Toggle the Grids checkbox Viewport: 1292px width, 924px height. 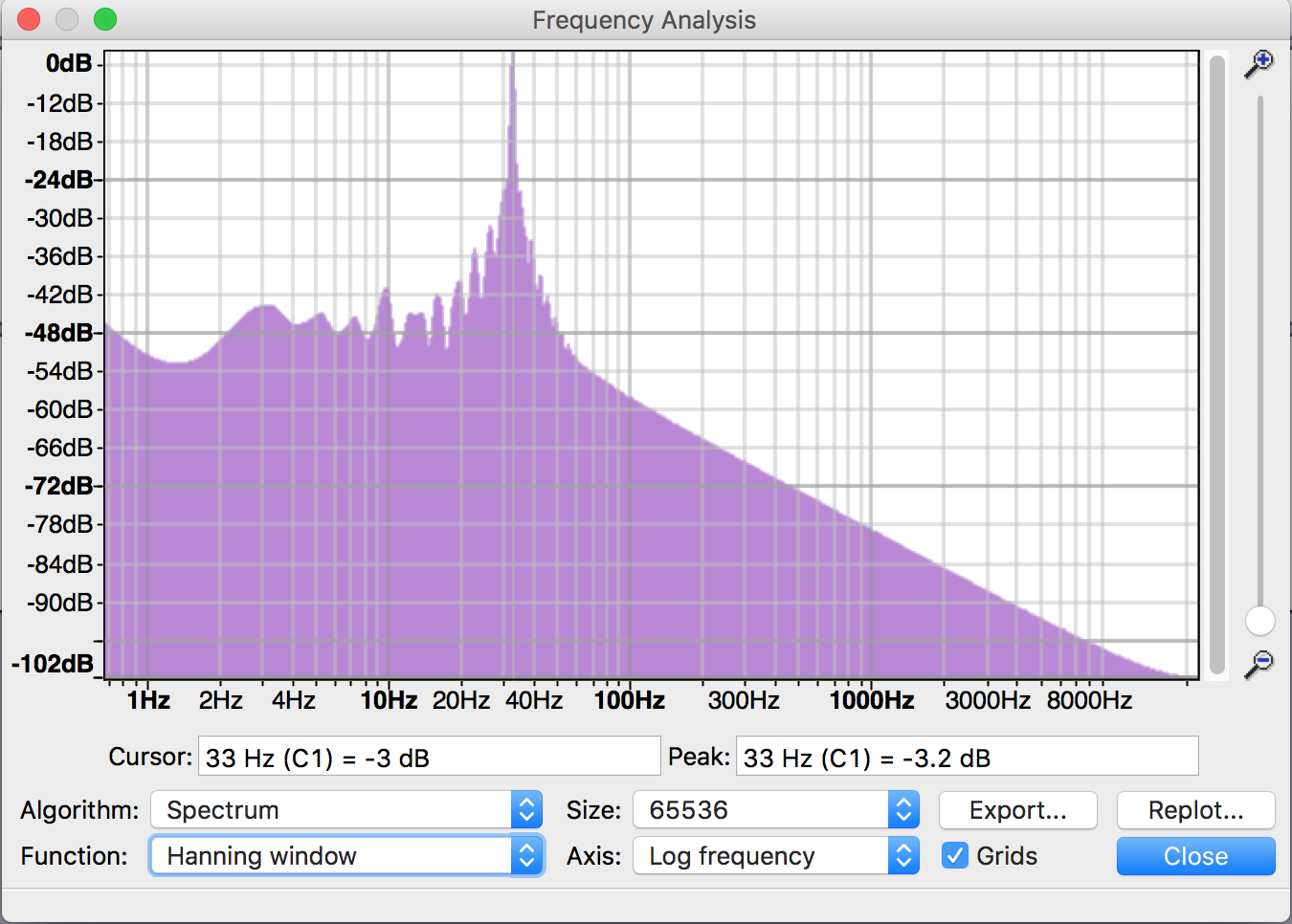pyautogui.click(x=955, y=855)
